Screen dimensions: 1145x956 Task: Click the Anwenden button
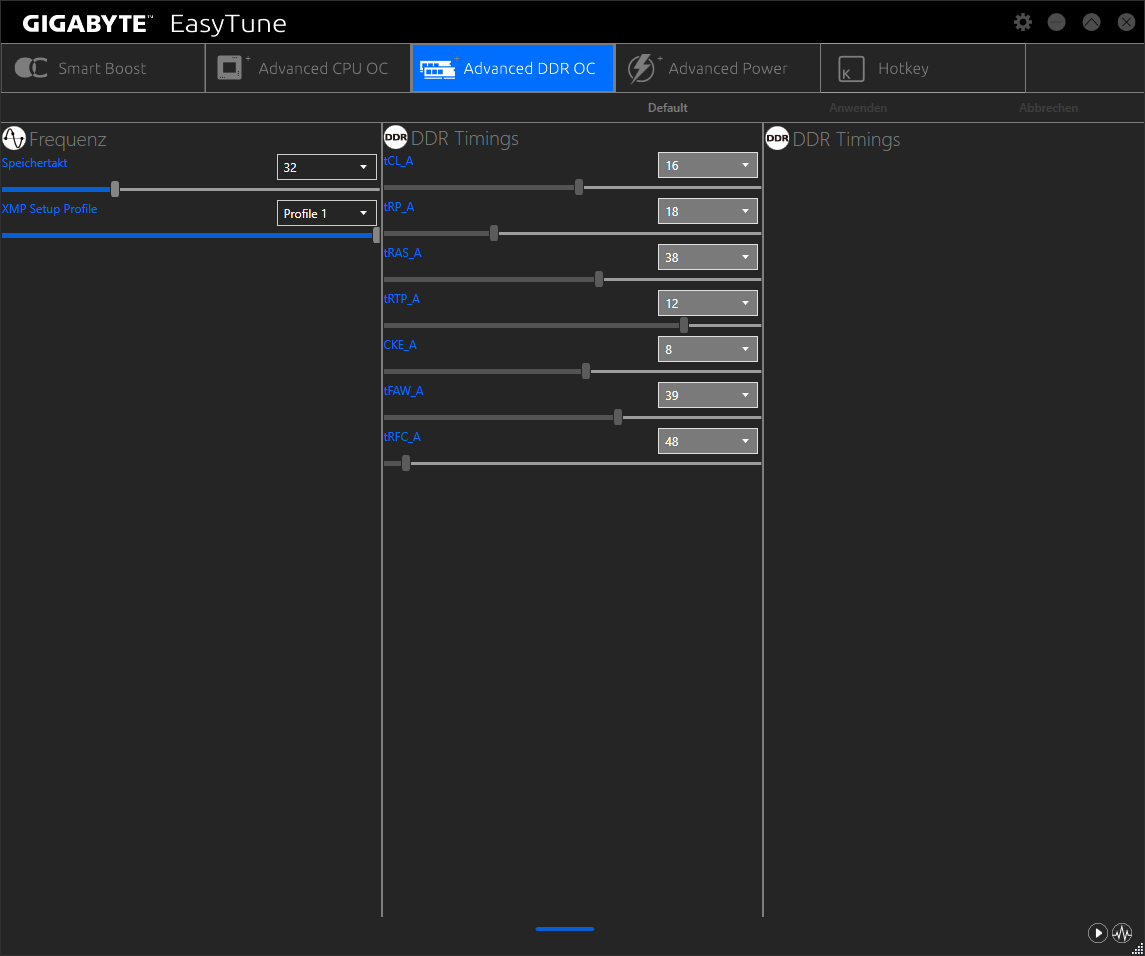858,107
